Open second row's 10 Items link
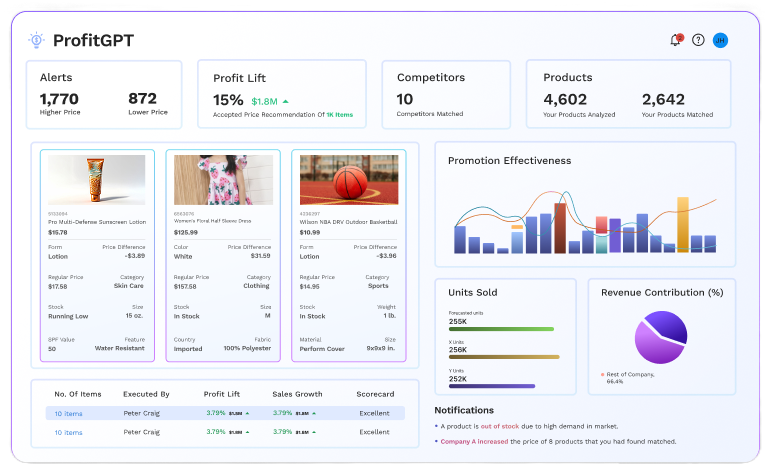Image resolution: width=769 pixels, height=464 pixels. click(69, 432)
